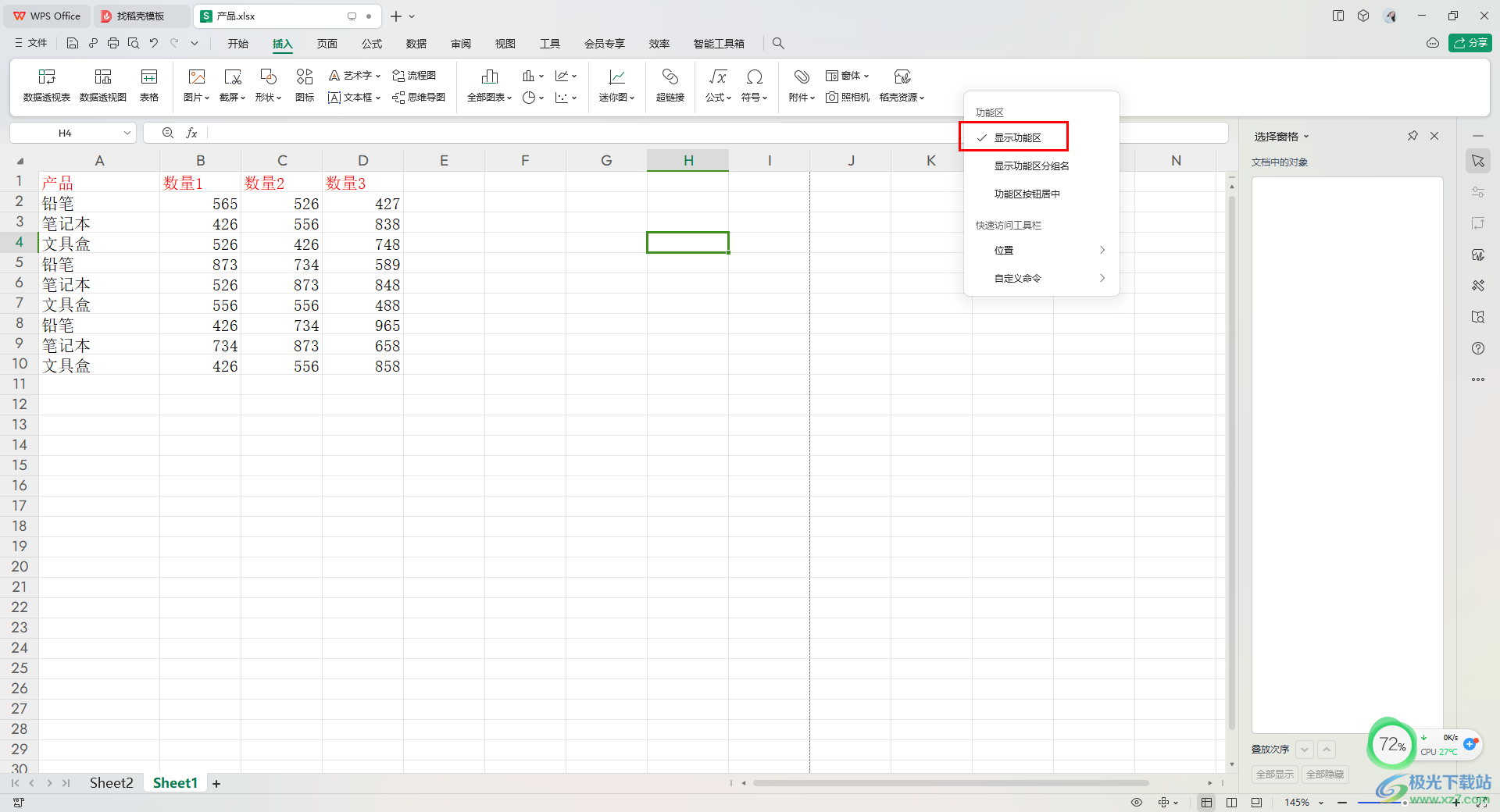Click the 全部显示 button

[1275, 775]
